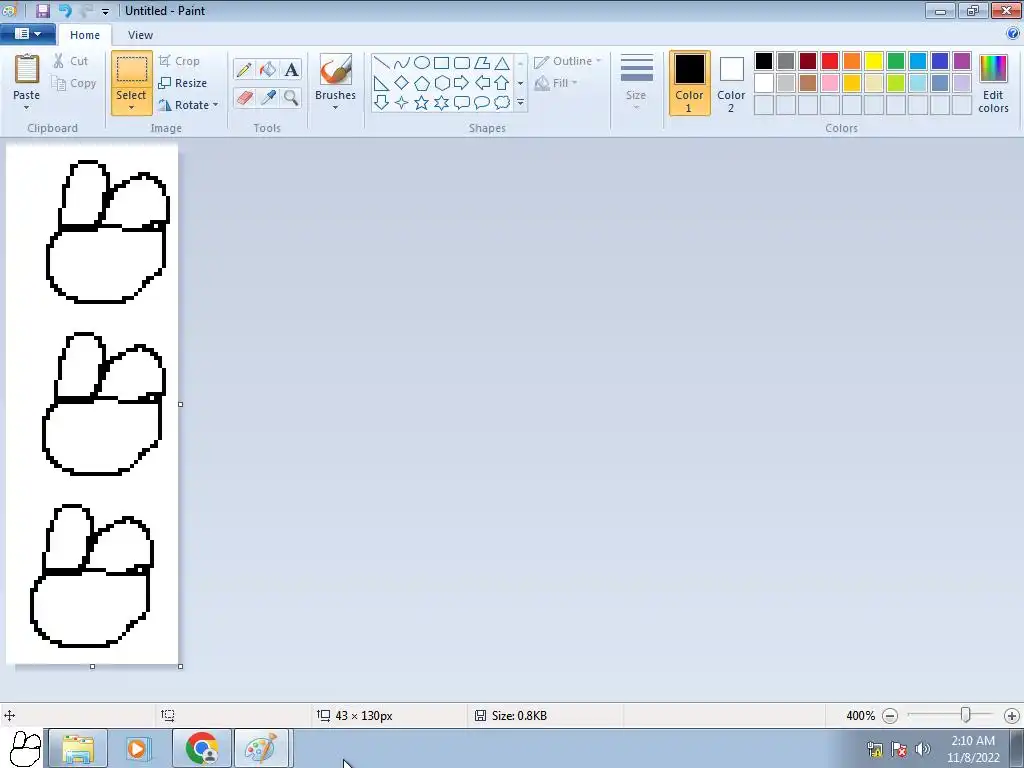Pick the yellow color swatch
Screen dimensions: 1024x768
[874, 61]
